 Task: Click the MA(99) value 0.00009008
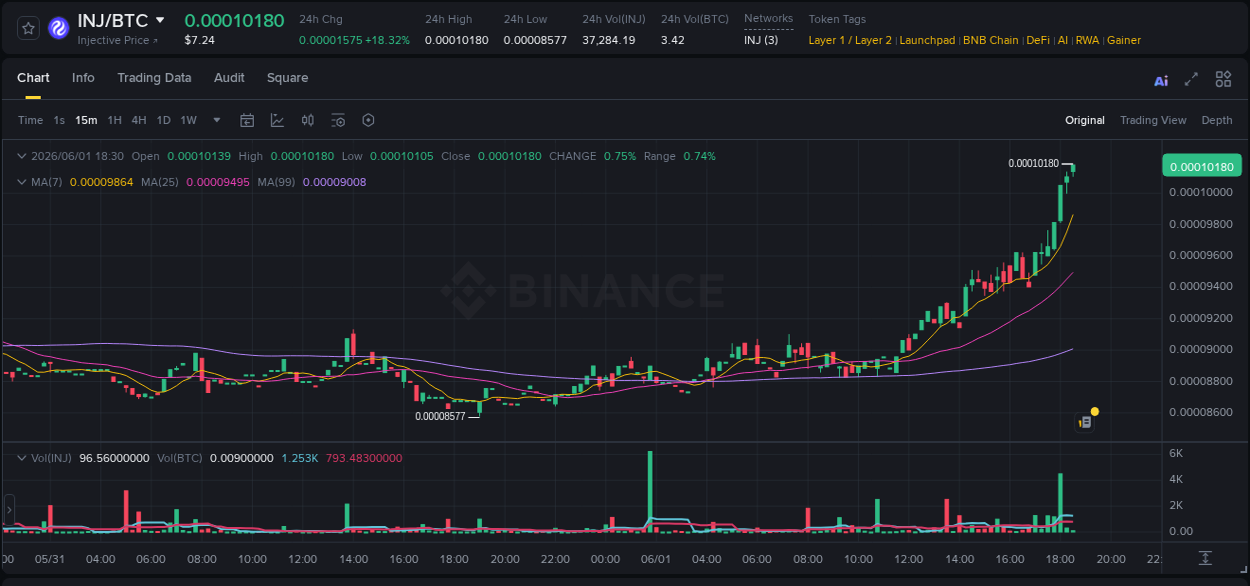tap(334, 182)
